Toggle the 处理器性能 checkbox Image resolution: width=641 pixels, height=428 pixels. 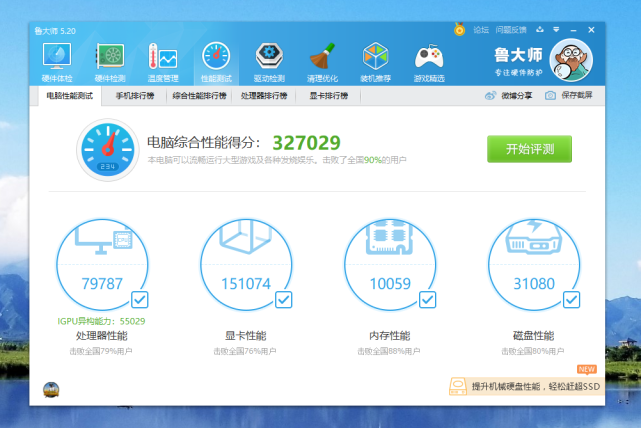(x=140, y=300)
